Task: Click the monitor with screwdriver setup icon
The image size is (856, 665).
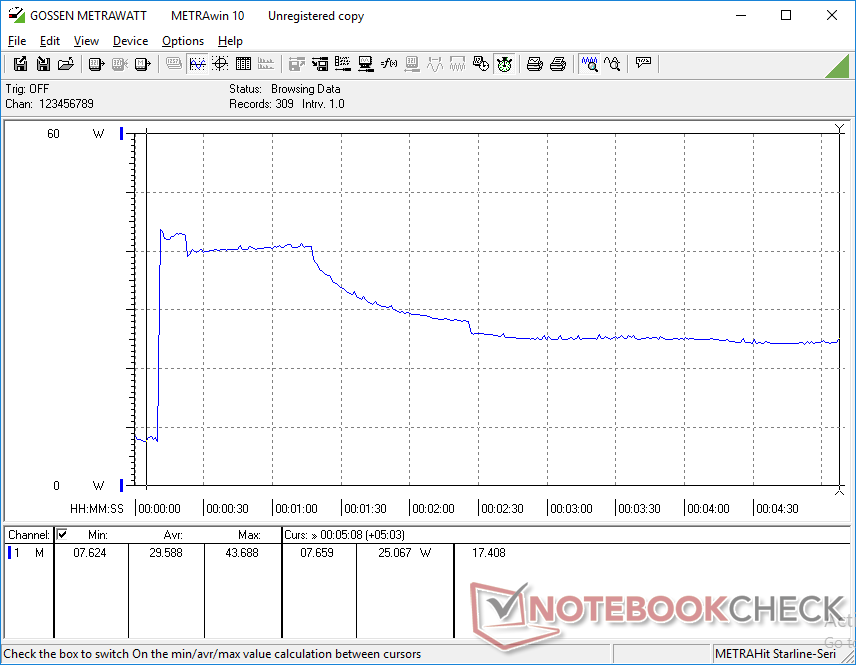Action: point(366,64)
